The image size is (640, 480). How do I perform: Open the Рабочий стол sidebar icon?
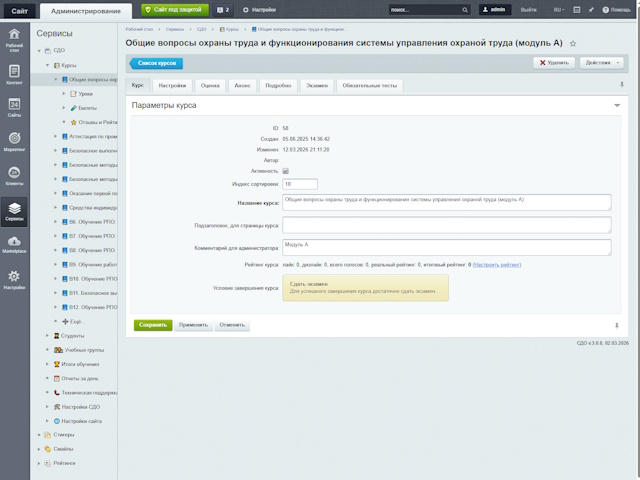(x=14, y=40)
